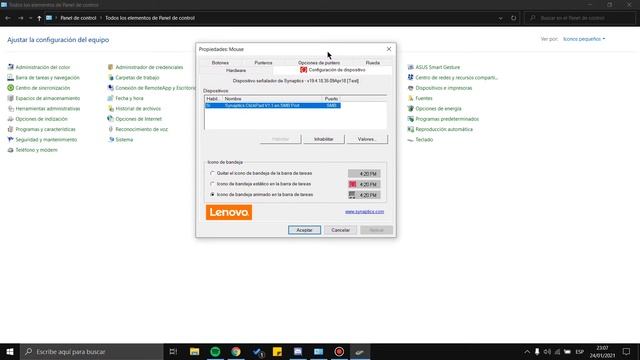The width and height of the screenshot is (640, 360).
Task: Open Espacios de almacenamiento
Action: coord(44,98)
